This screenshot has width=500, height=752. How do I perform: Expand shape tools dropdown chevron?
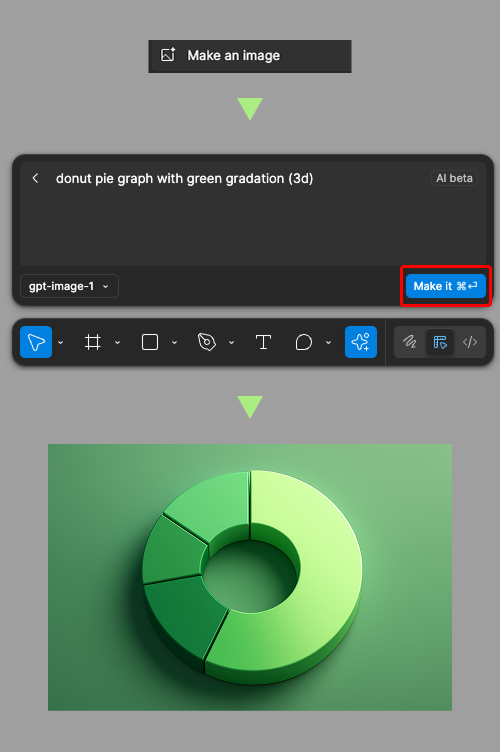coord(174,342)
